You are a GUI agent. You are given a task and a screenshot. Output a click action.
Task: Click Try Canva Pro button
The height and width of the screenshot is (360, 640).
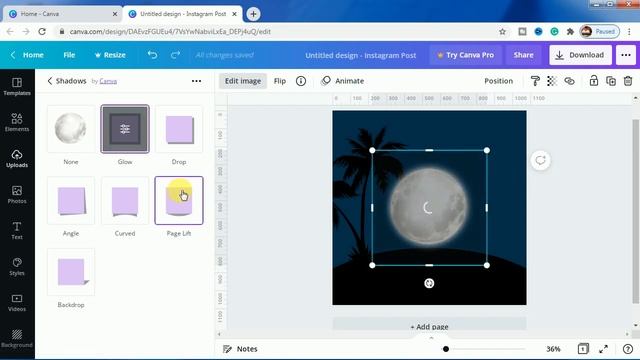pyautogui.click(x=465, y=55)
